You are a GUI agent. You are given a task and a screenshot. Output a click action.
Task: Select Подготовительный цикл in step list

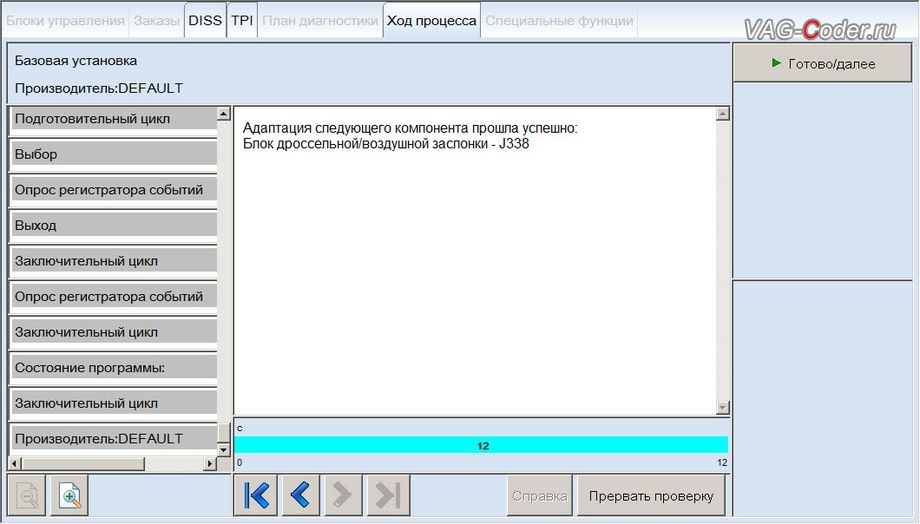[113, 119]
